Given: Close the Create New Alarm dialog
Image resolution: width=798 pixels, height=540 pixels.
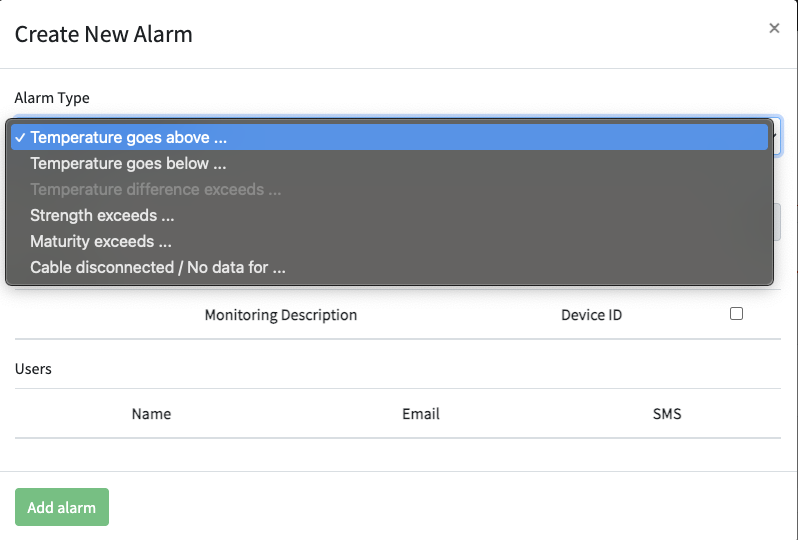Looking at the screenshot, I should click(774, 28).
